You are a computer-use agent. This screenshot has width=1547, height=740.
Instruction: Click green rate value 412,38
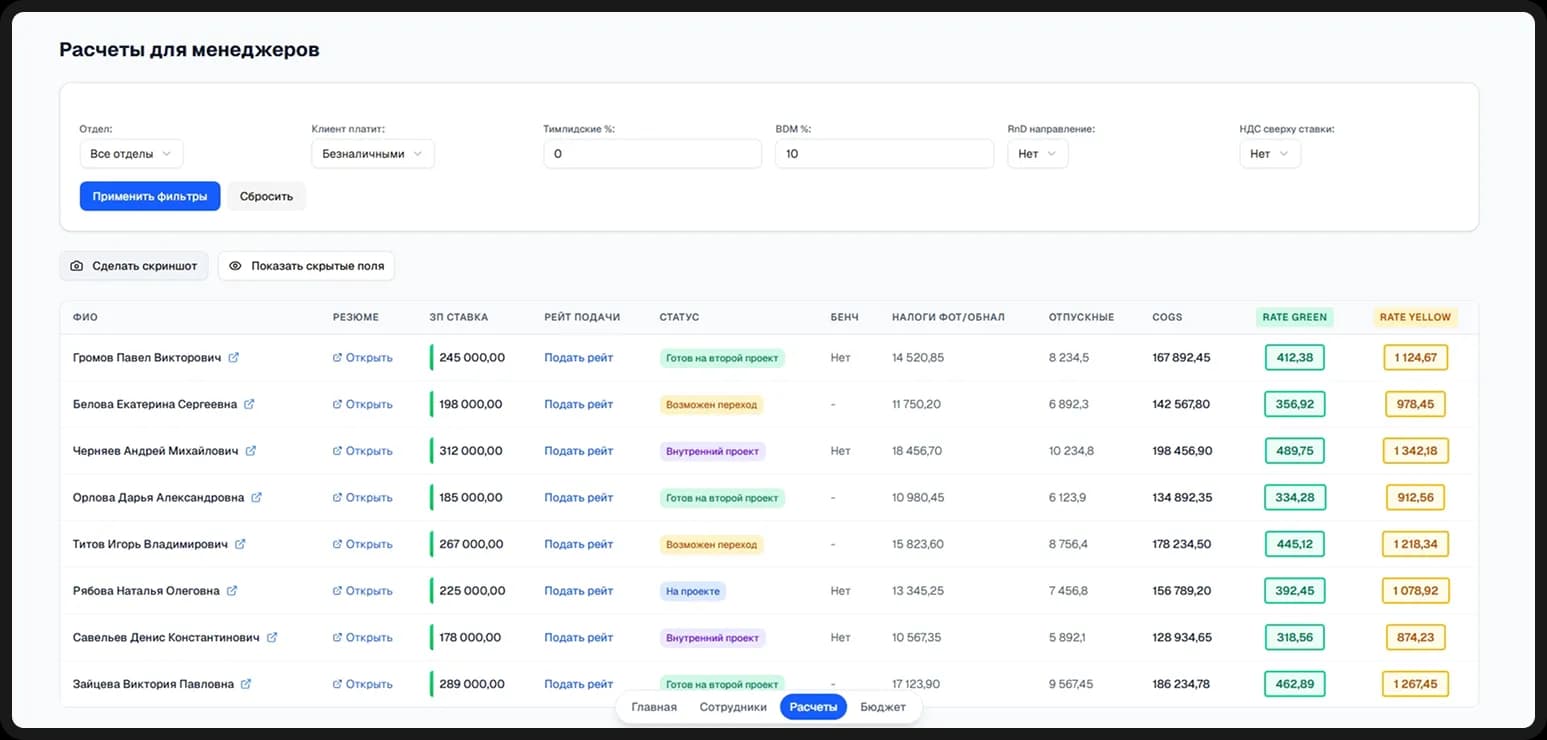pos(1295,357)
